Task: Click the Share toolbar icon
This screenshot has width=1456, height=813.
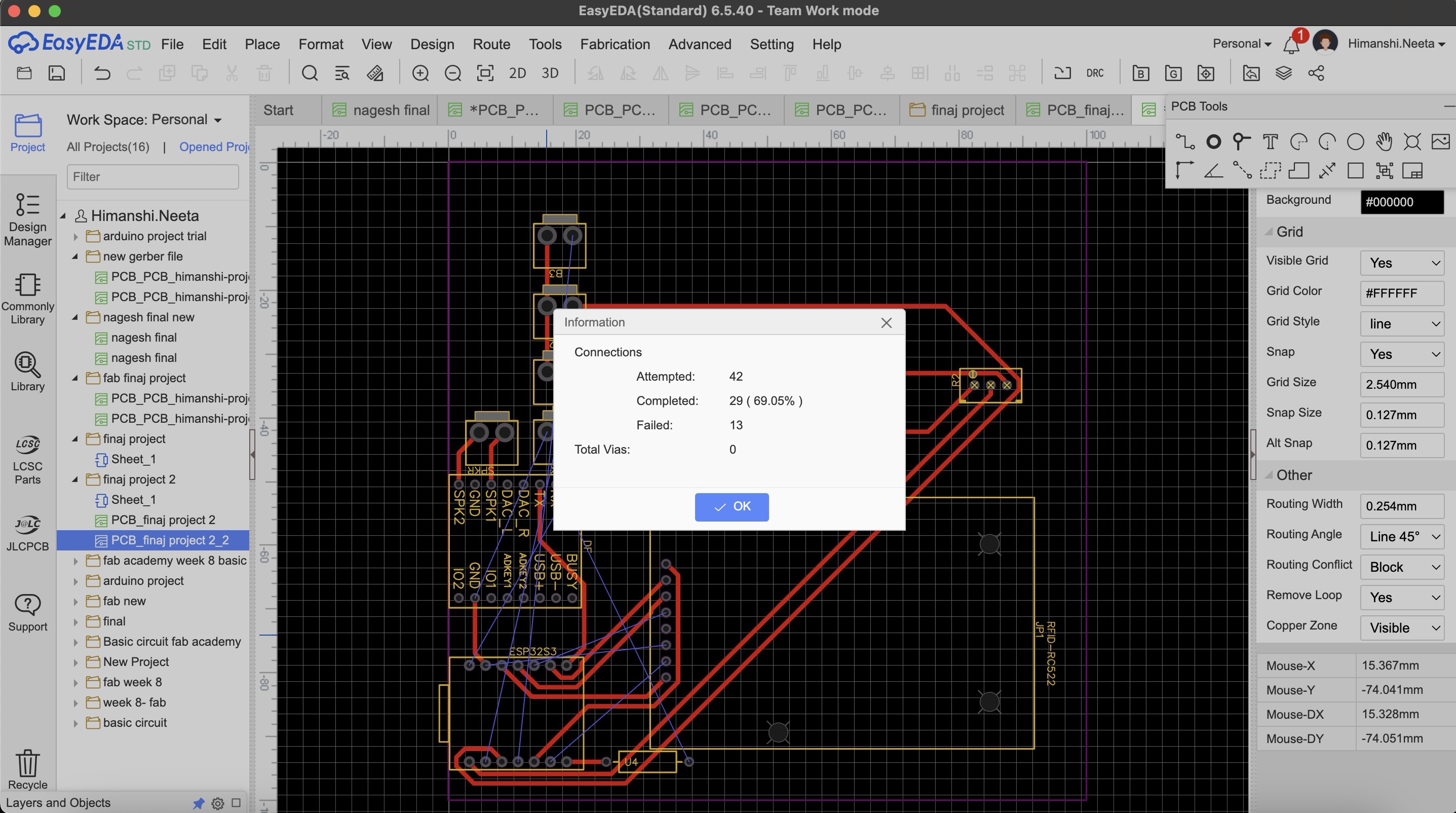Action: tap(1316, 73)
